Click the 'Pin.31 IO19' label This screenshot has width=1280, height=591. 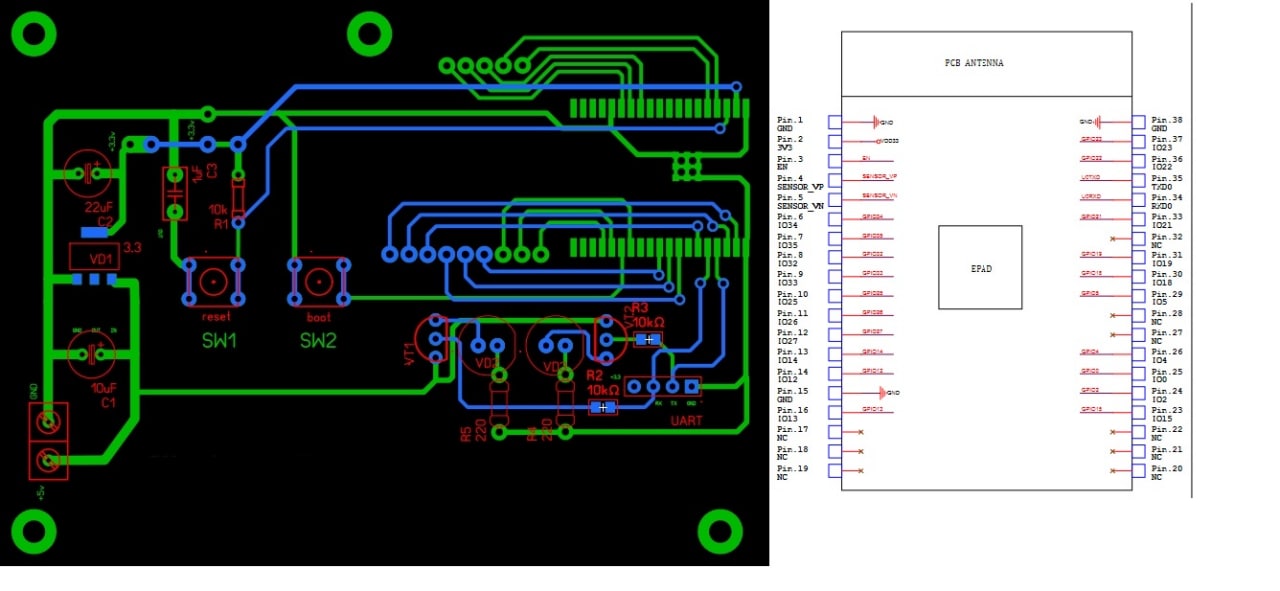click(1167, 259)
